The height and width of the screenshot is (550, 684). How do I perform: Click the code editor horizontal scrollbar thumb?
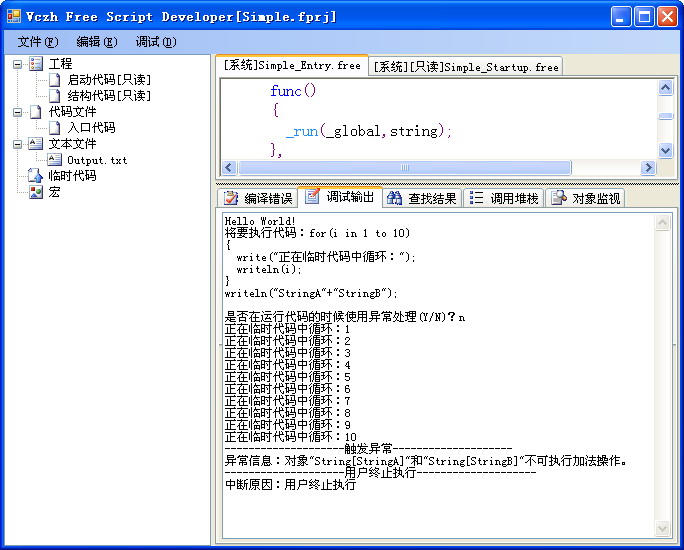point(404,167)
